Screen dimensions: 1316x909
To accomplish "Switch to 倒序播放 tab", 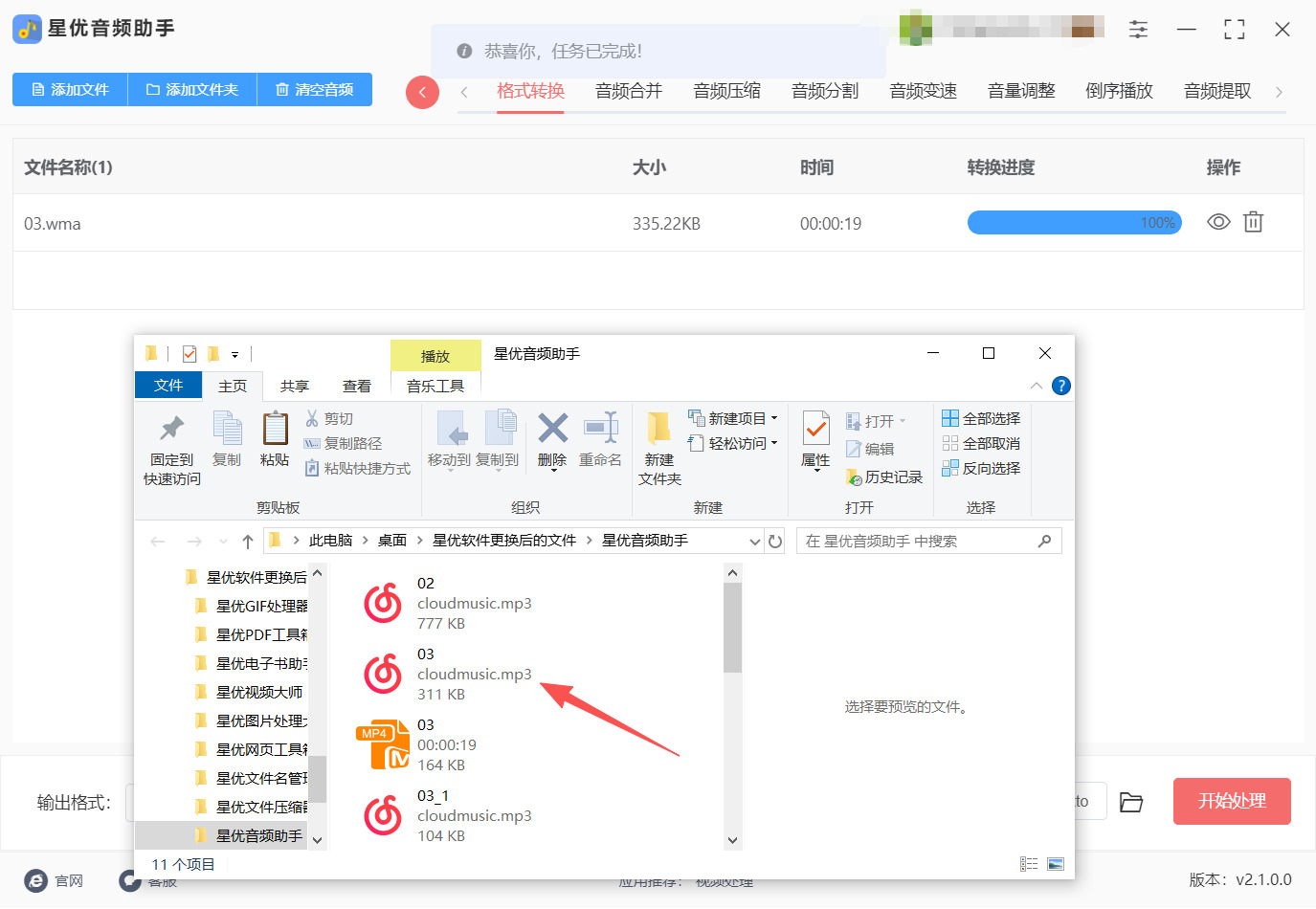I will pyautogui.click(x=1120, y=91).
